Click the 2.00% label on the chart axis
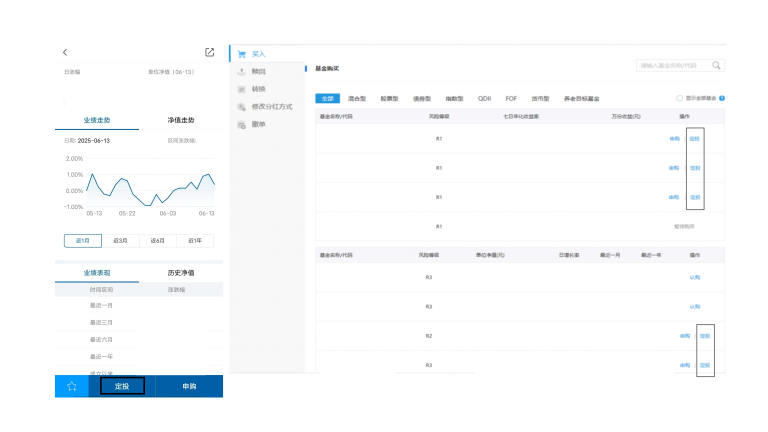The width and height of the screenshot is (768, 432). point(74,159)
